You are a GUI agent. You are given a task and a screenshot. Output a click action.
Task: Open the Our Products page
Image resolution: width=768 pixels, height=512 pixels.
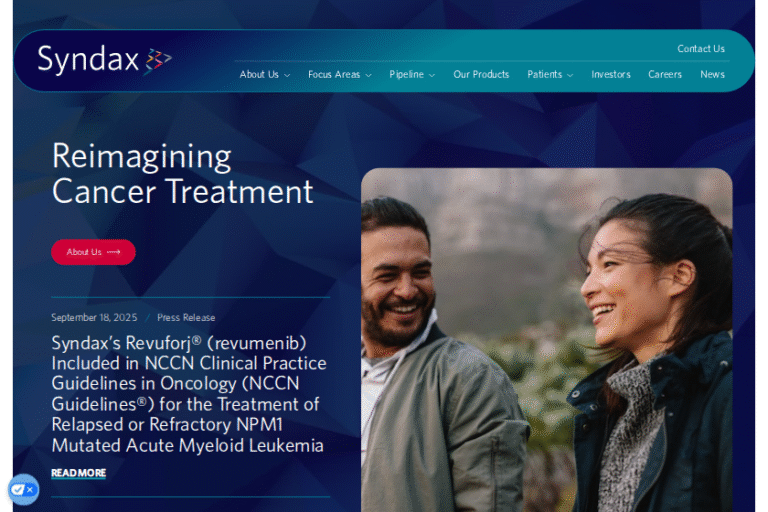click(x=481, y=74)
